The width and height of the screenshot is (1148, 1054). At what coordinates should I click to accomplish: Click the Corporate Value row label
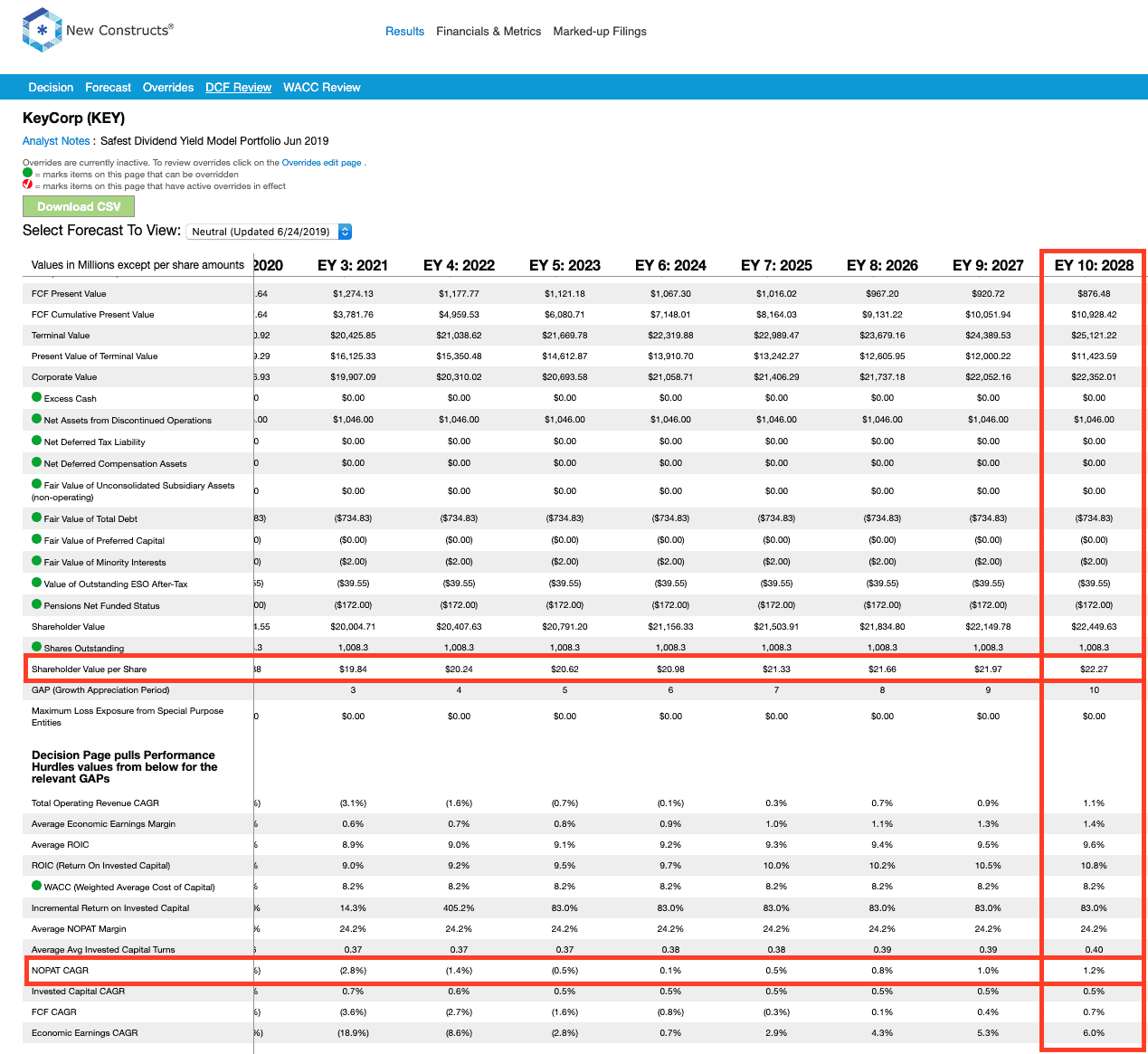[x=64, y=376]
